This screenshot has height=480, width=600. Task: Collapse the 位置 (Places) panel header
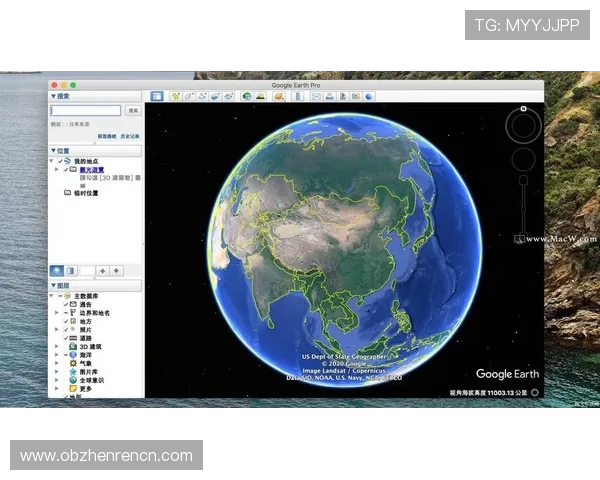click(53, 150)
